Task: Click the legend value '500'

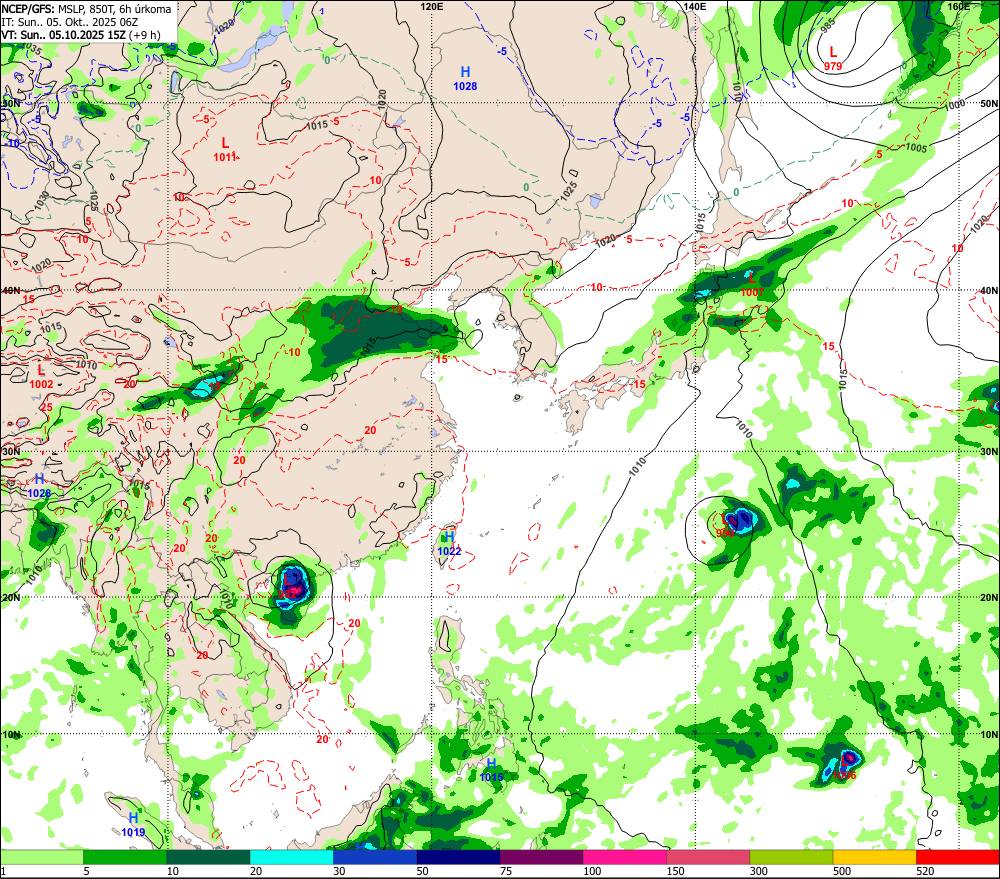Action: (x=842, y=871)
